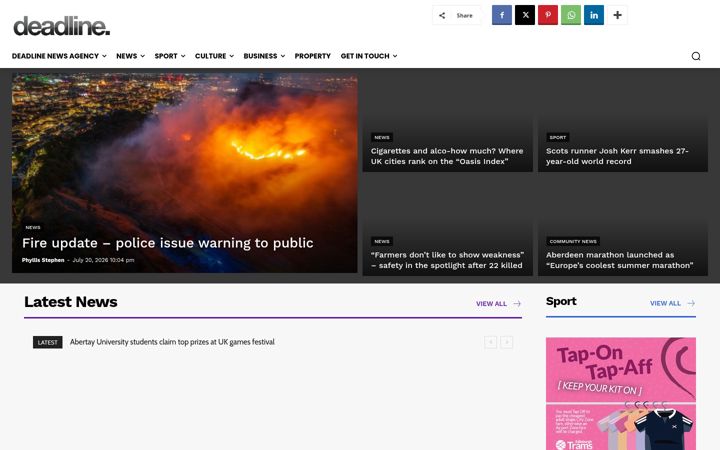
Task: Click the Tap-On Tap-Aff trams advert
Action: click(621, 394)
